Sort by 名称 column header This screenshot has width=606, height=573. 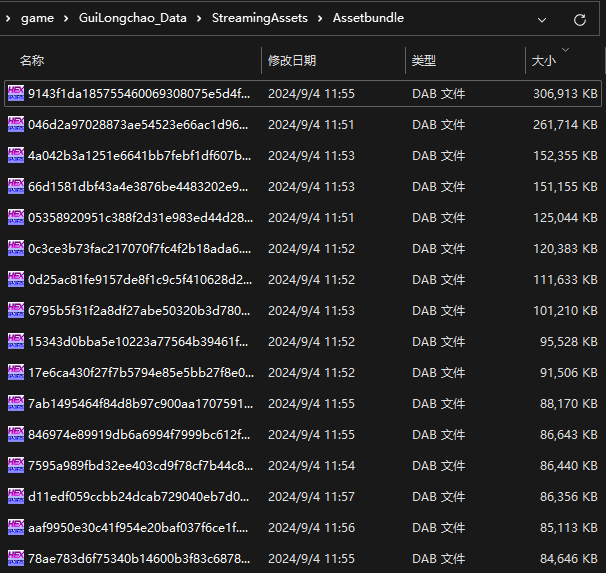[x=32, y=61]
